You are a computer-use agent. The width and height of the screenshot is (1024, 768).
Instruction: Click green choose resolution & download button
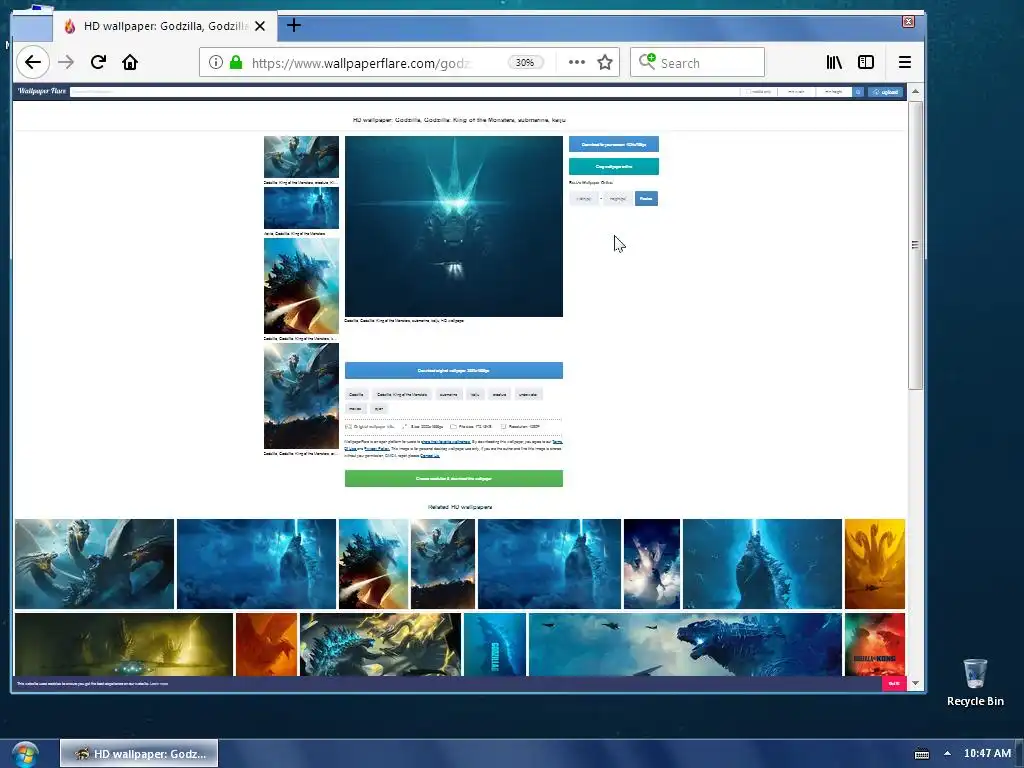(454, 479)
